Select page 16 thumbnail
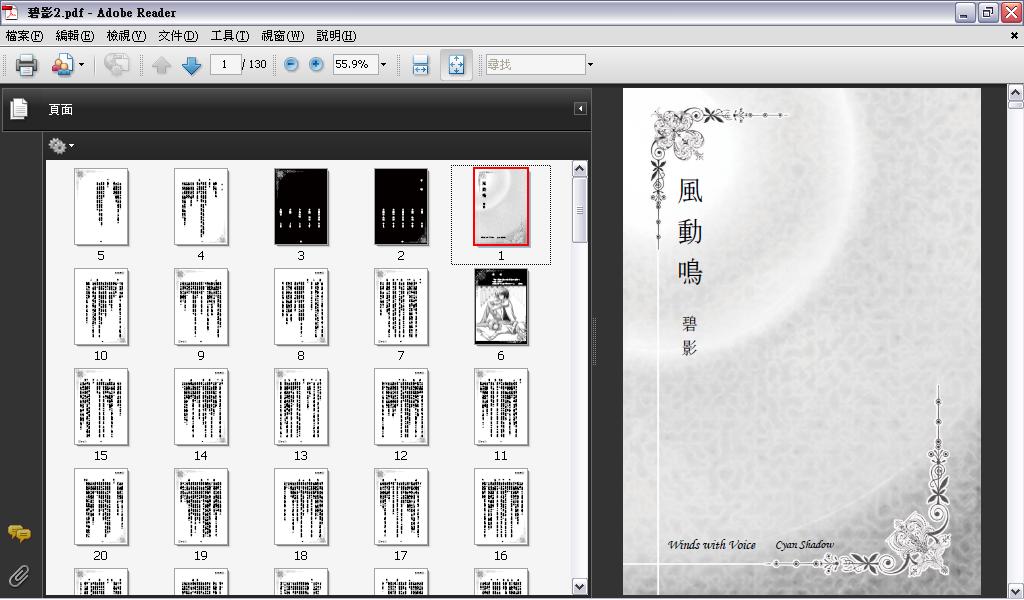Image resolution: width=1024 pixels, height=600 pixels. [501, 507]
